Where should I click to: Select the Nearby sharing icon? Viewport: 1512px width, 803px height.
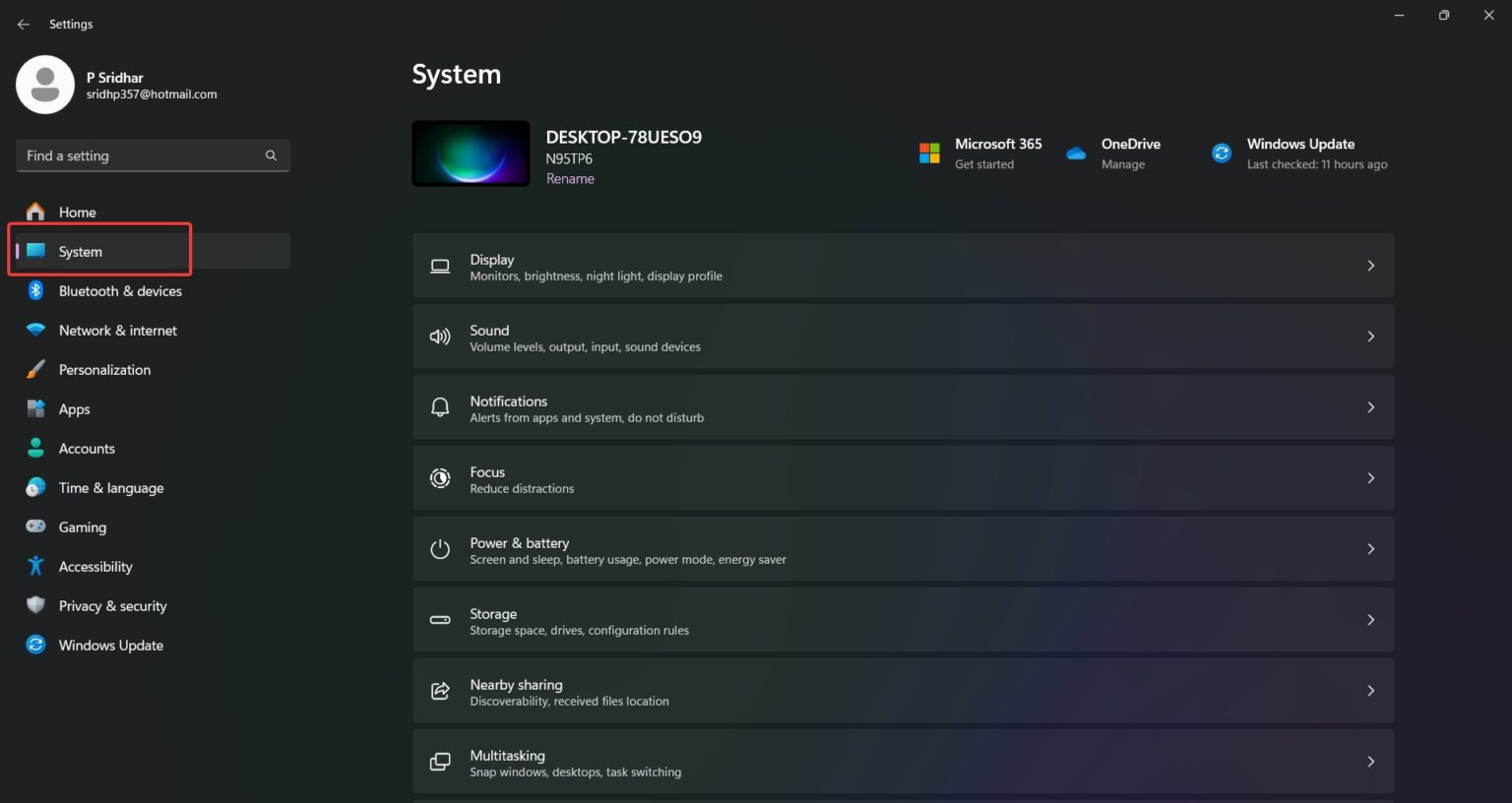(440, 691)
